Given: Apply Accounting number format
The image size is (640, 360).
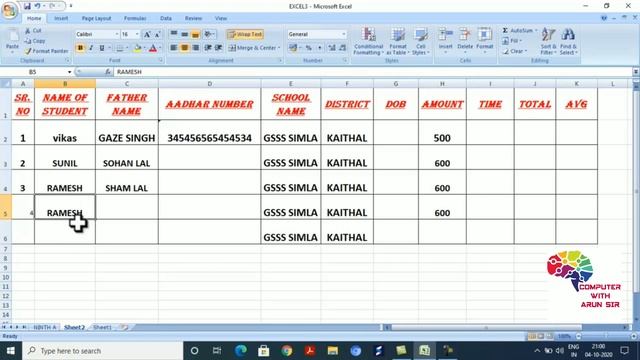Looking at the screenshot, I should click(293, 48).
